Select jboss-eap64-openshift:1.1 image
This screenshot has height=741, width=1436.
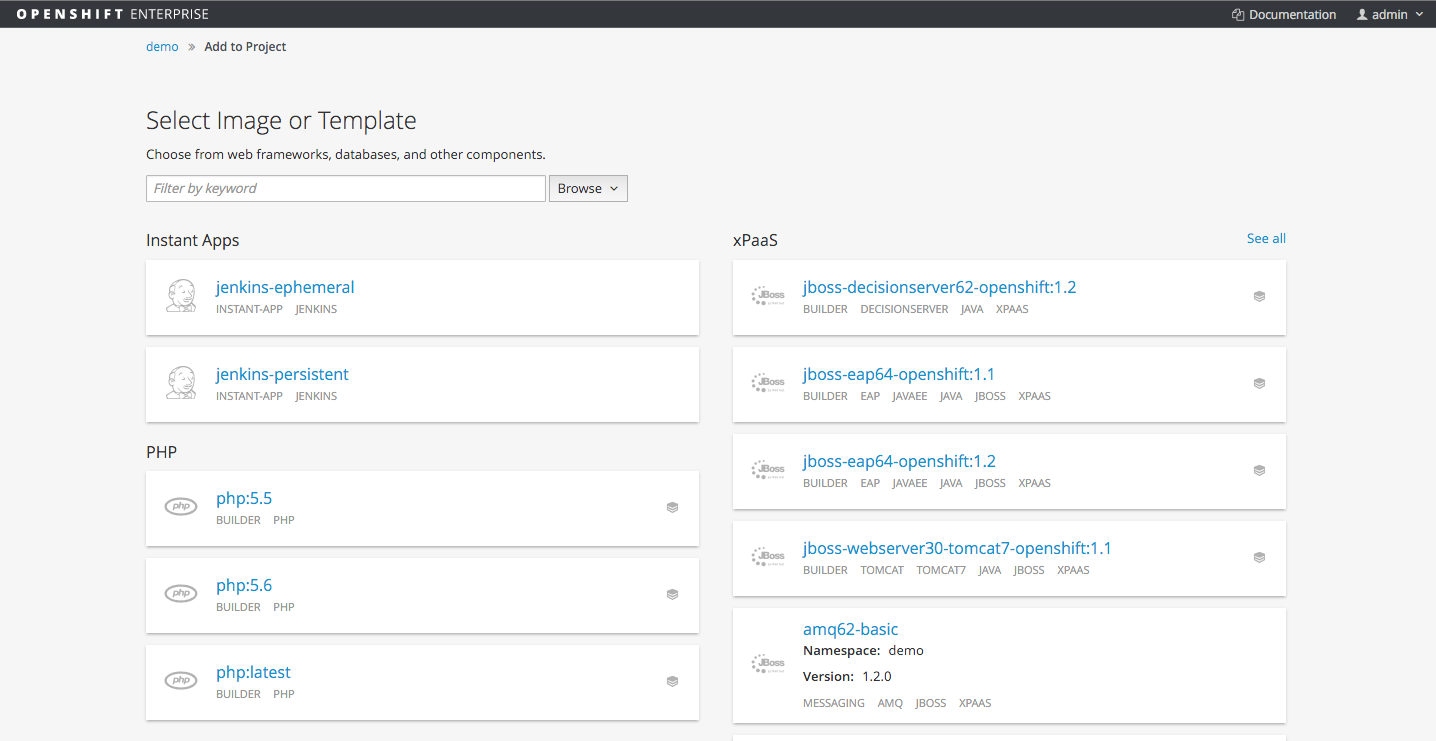[899, 374]
